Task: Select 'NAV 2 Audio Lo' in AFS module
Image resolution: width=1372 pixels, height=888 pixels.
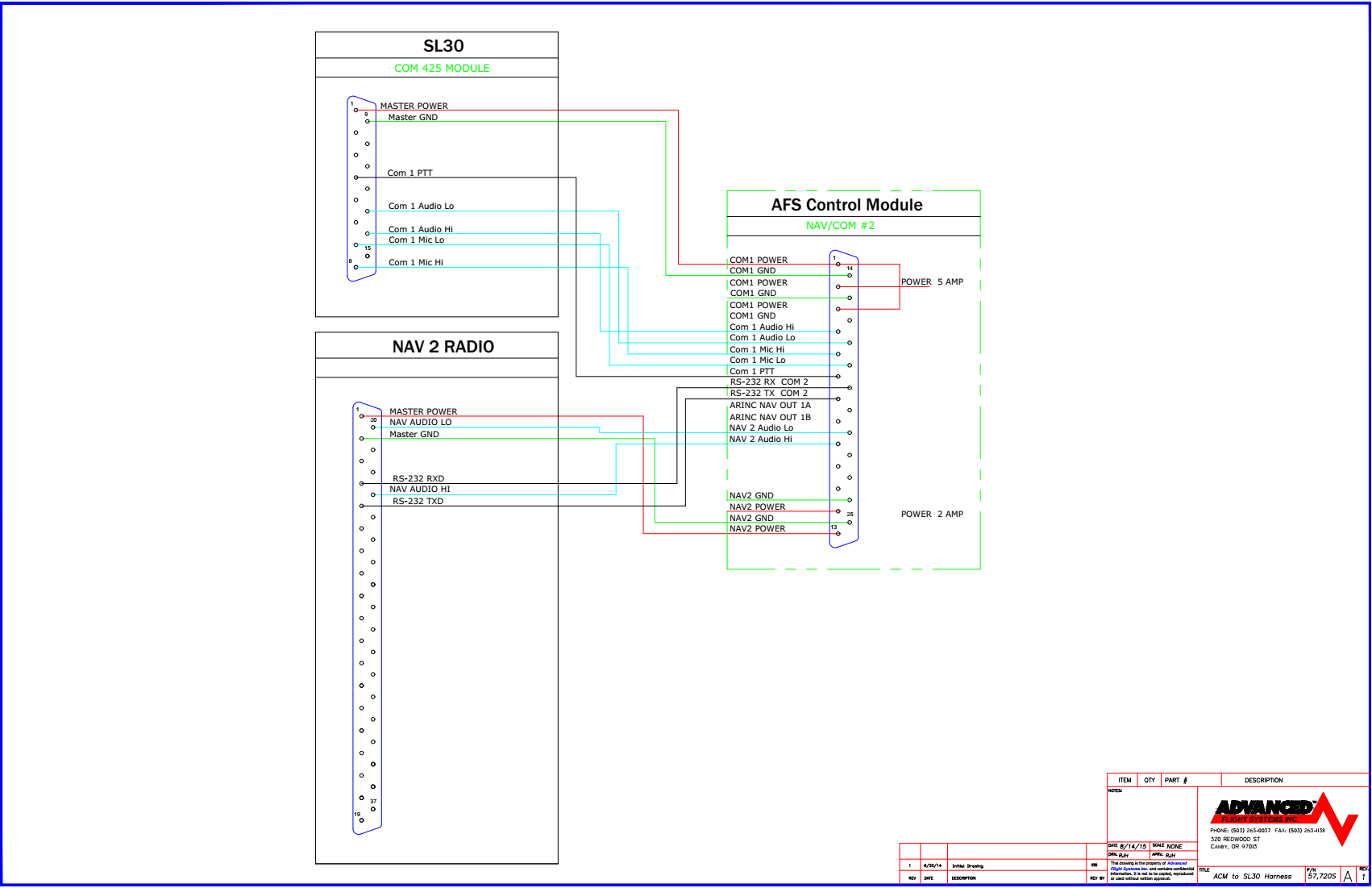Action: (x=761, y=427)
